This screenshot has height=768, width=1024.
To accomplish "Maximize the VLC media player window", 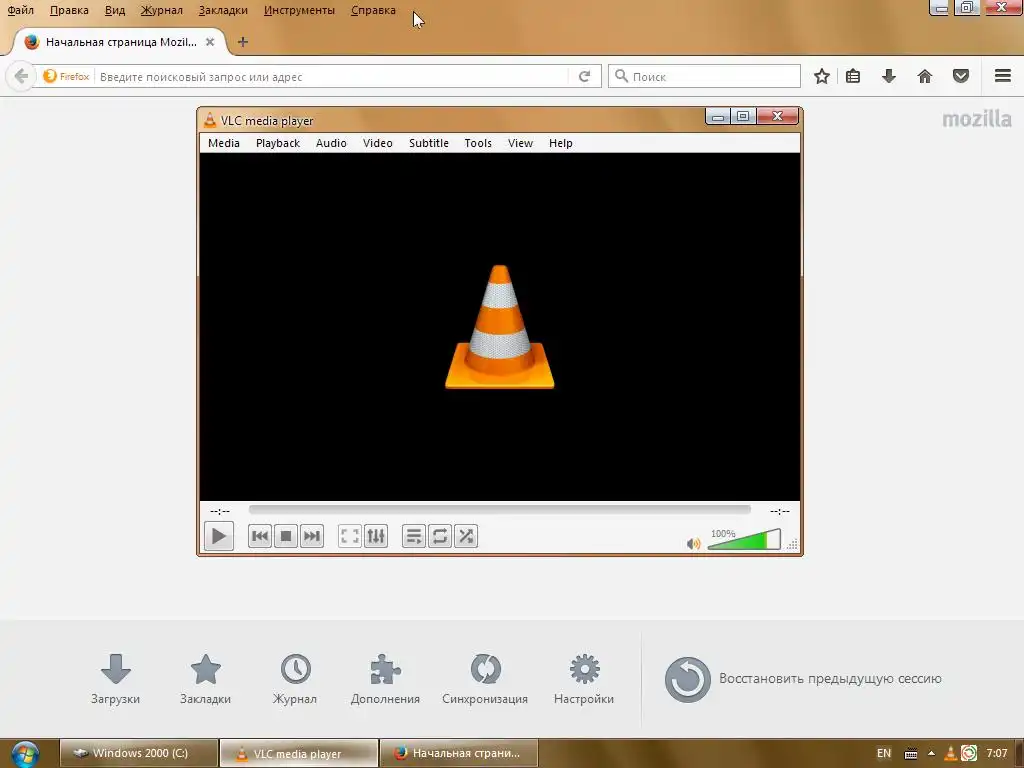I will [743, 116].
